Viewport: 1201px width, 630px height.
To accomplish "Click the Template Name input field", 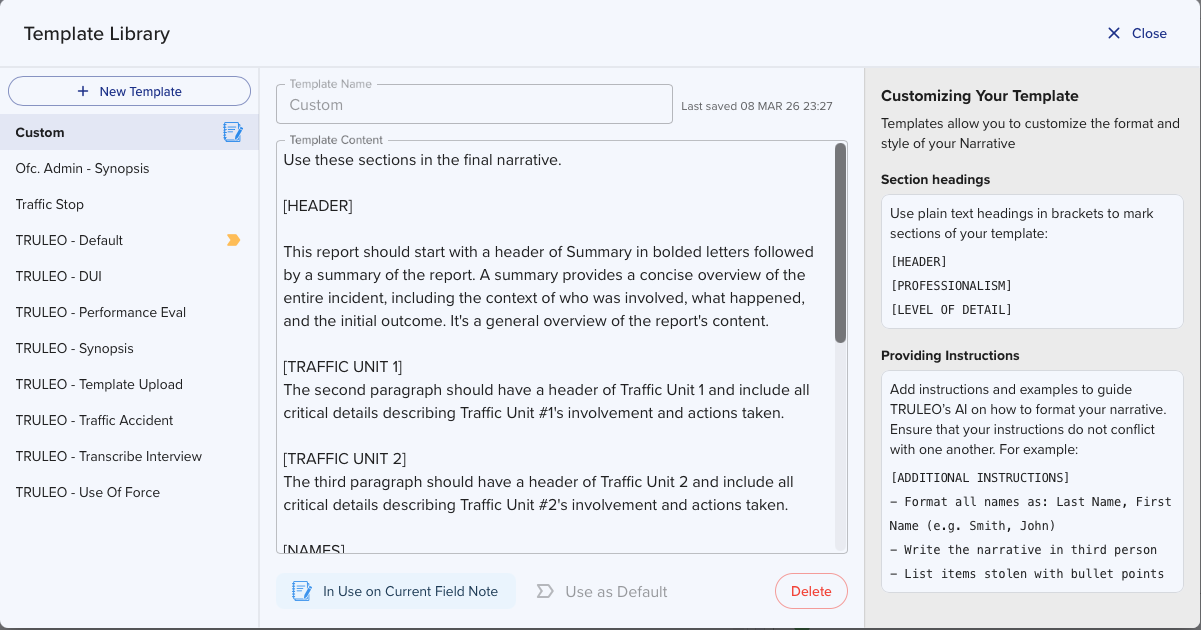I will click(x=474, y=105).
